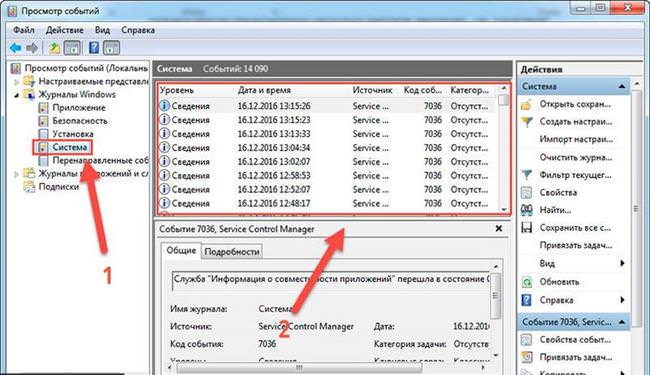The height and width of the screenshot is (375, 650).
Task: Switch to the Подробности tab
Action: [232, 252]
